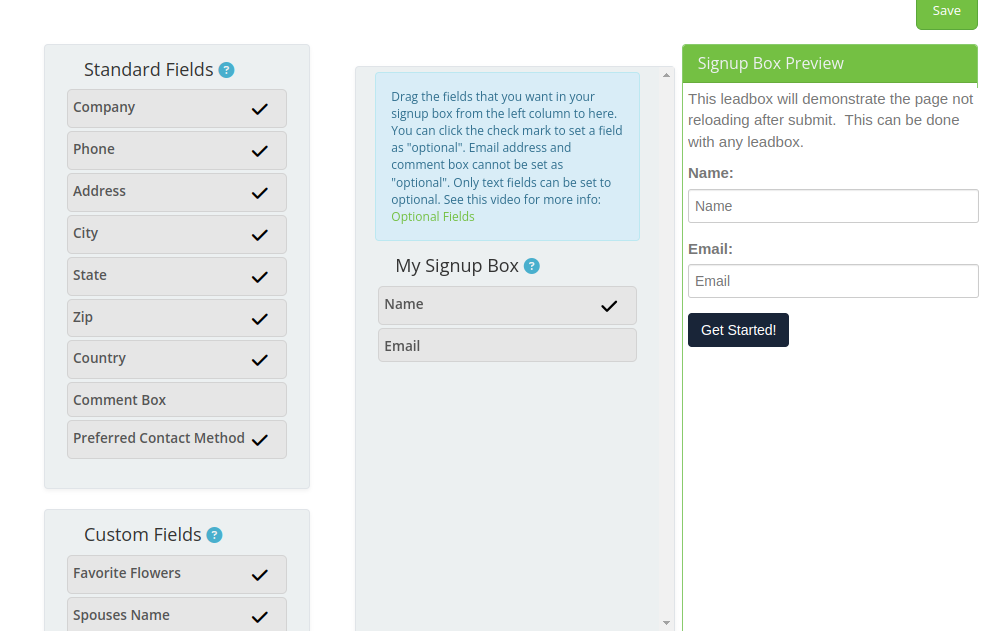The width and height of the screenshot is (996, 631).
Task: Click the Country field check mark
Action: click(259, 360)
